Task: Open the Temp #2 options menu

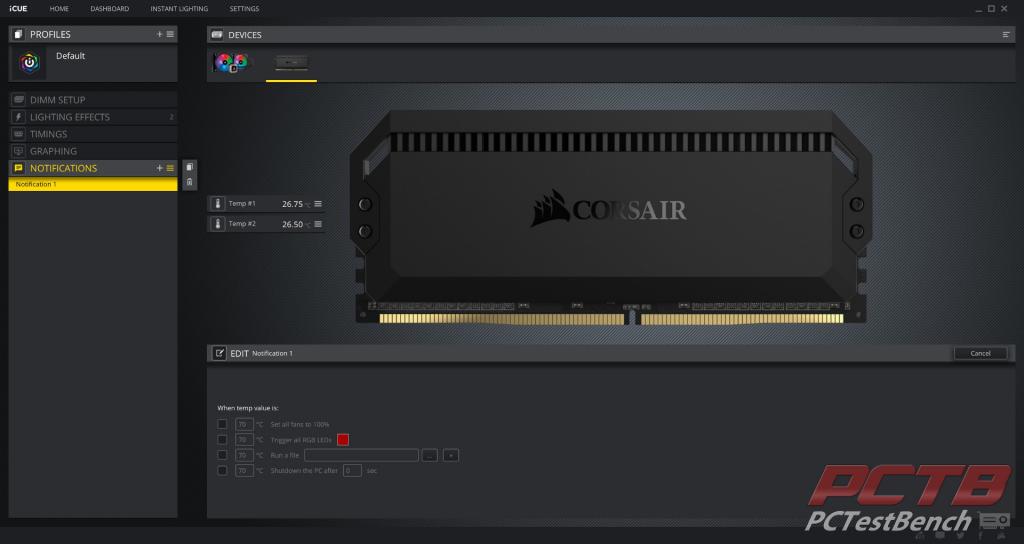Action: (x=318, y=224)
